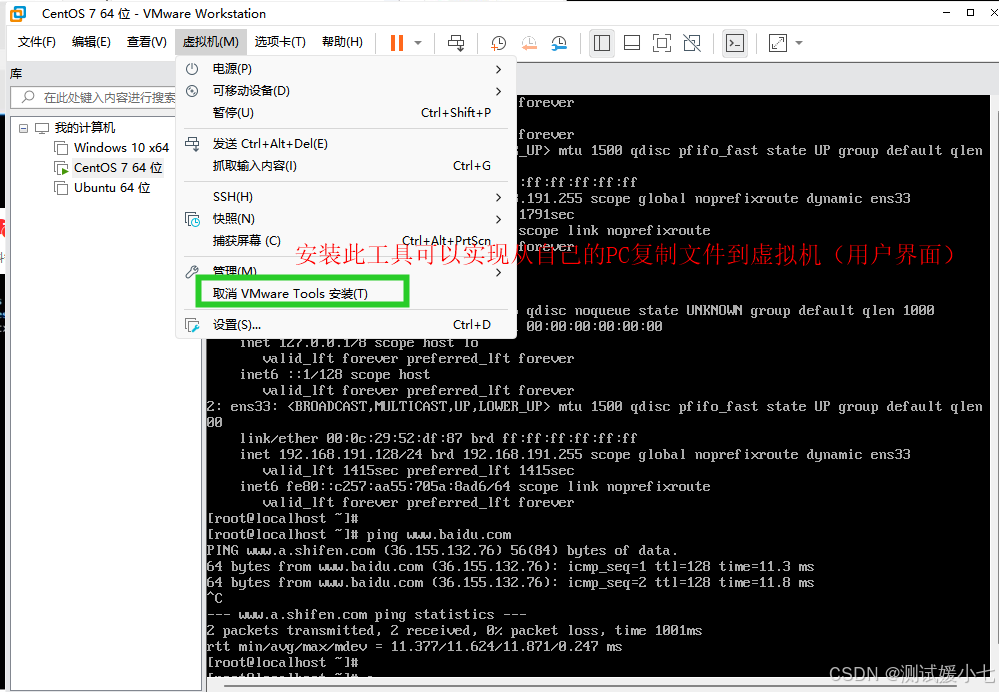Click the take snapshot toolbar icon
Viewport: 999px width, 692px height.
pyautogui.click(x=498, y=43)
